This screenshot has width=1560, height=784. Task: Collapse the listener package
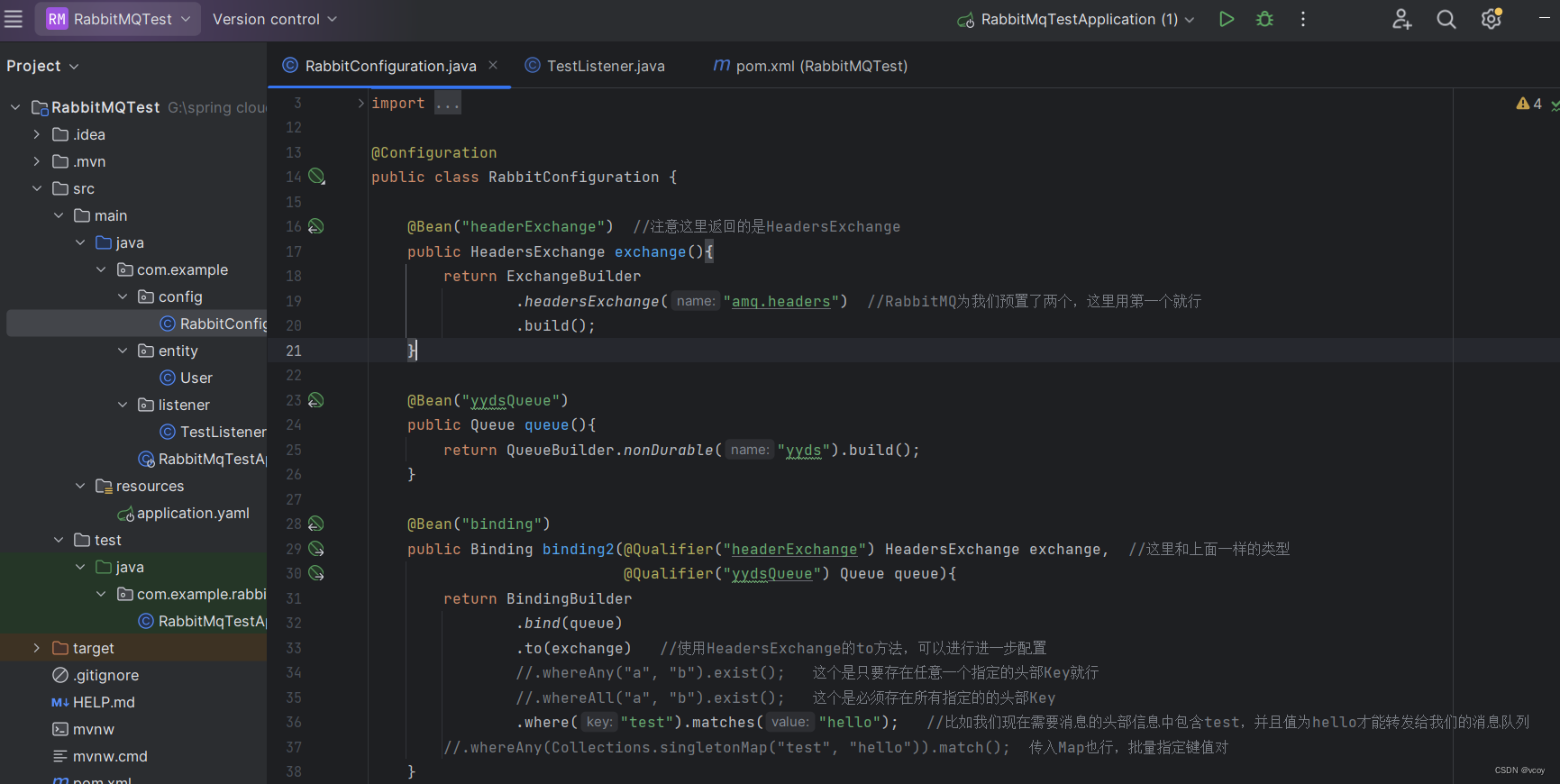123,405
